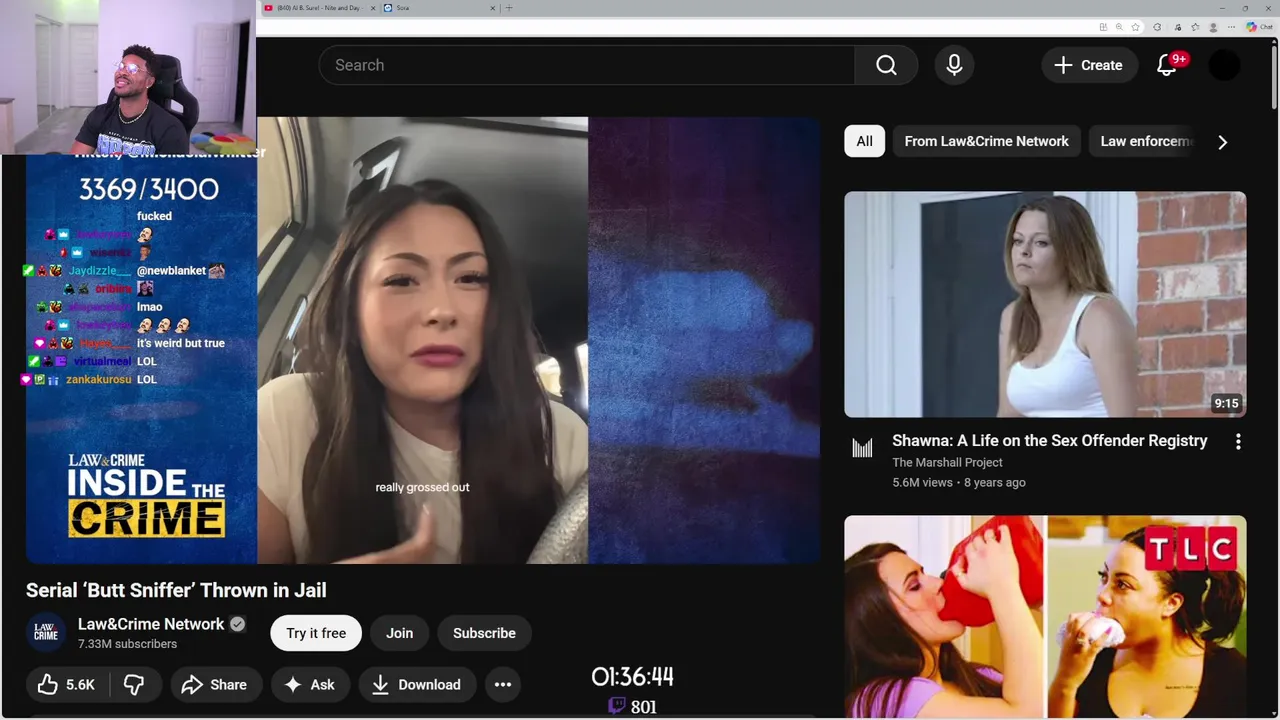Viewport: 1280px width, 720px height.
Task: Click the Marshall Project channel icon
Action: tap(862, 448)
